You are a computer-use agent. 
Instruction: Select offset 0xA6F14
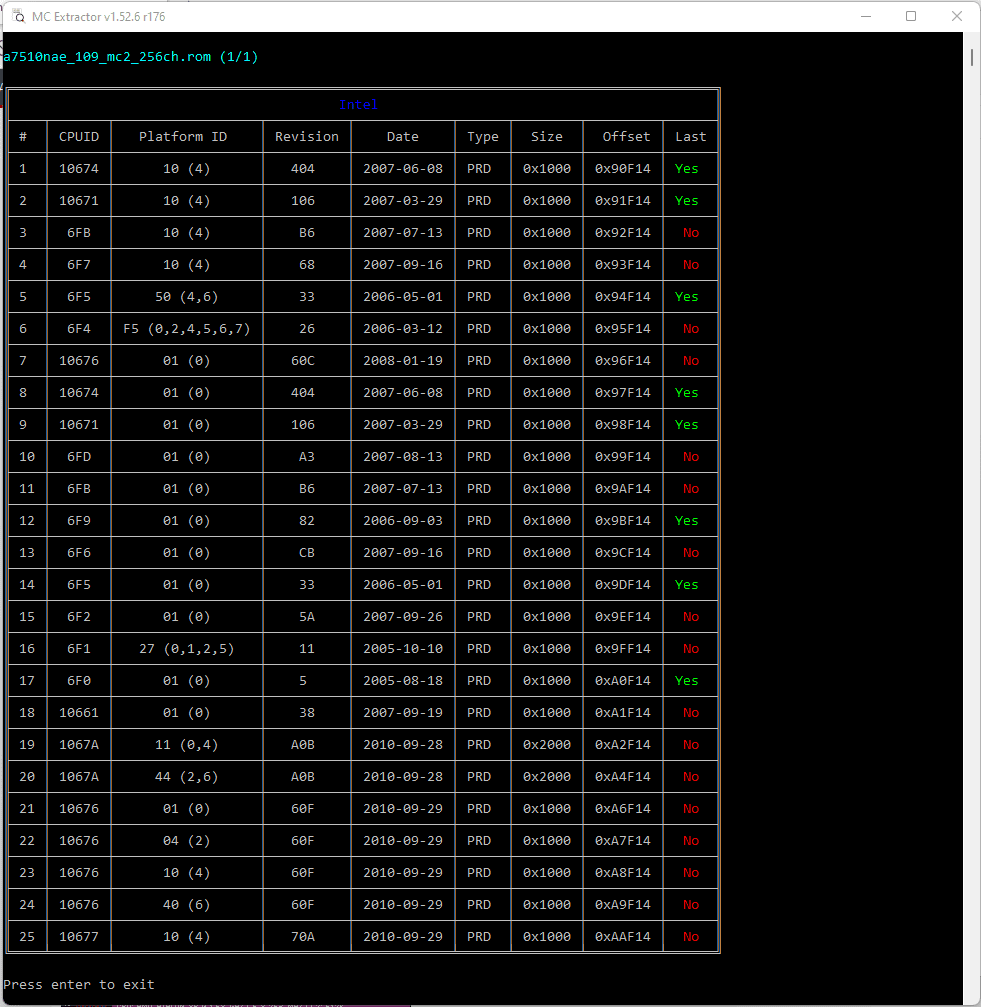coord(622,809)
